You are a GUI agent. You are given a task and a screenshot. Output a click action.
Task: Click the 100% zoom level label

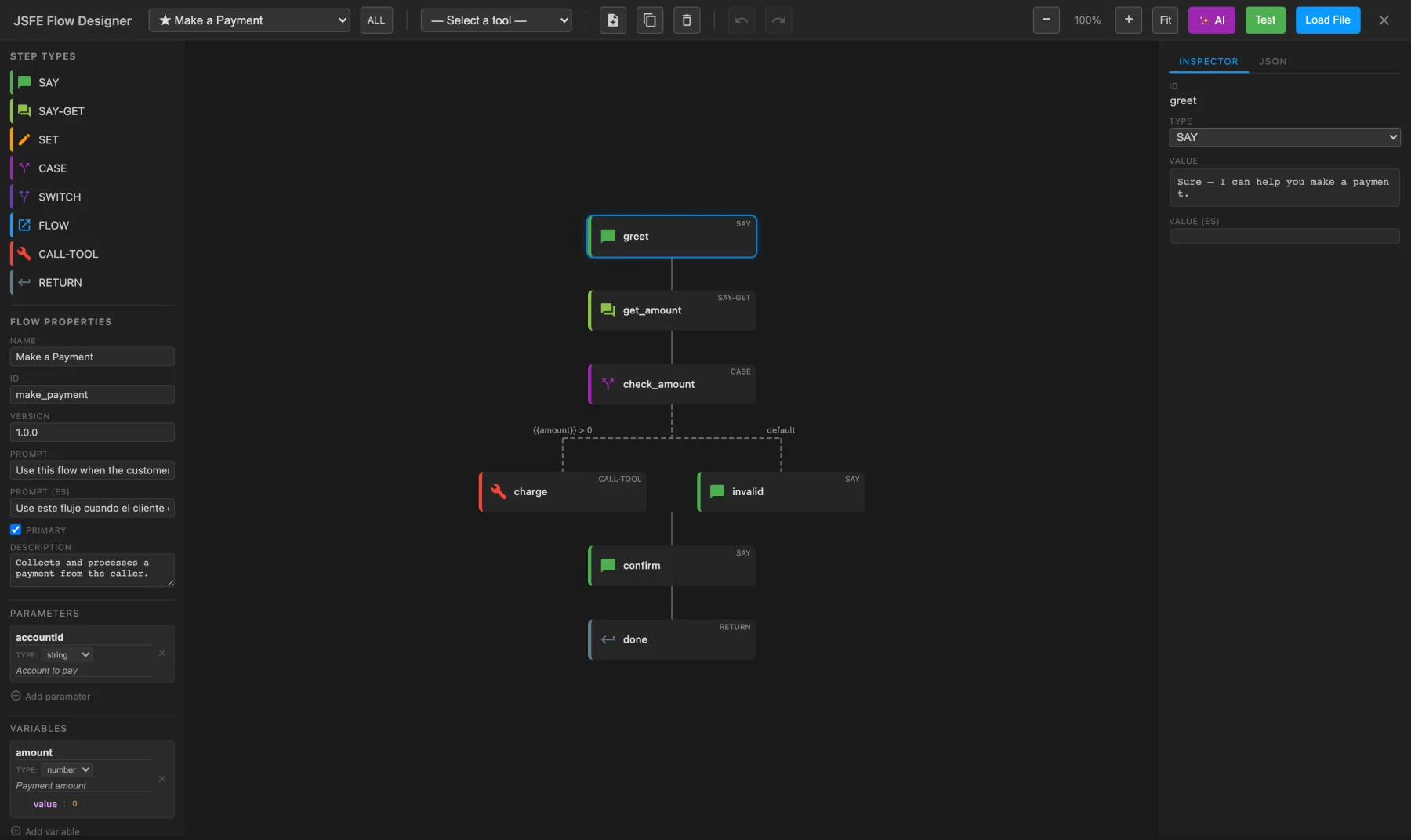1087,20
